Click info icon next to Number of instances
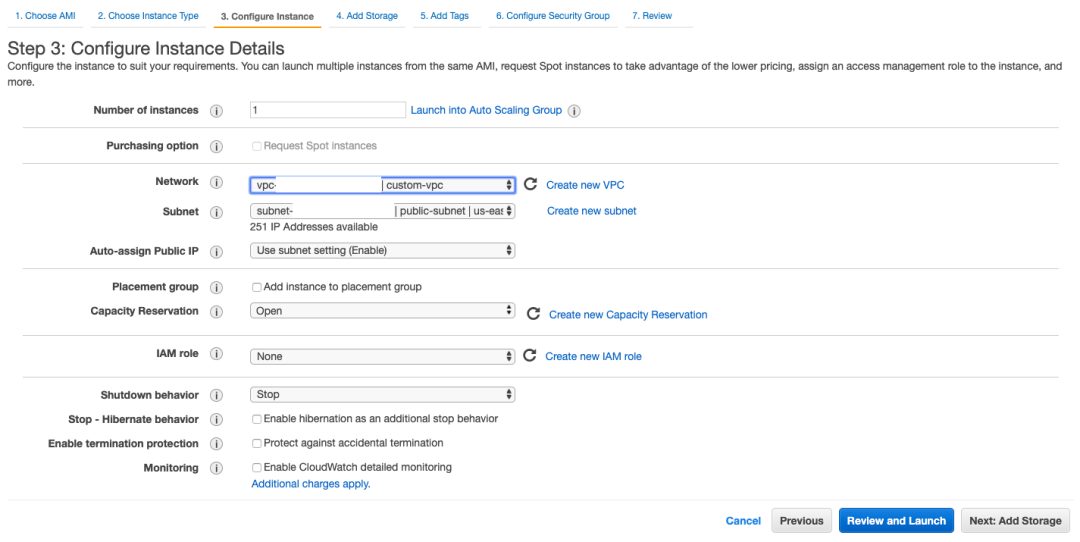Screen dimensions: 1080x542 coord(216,111)
